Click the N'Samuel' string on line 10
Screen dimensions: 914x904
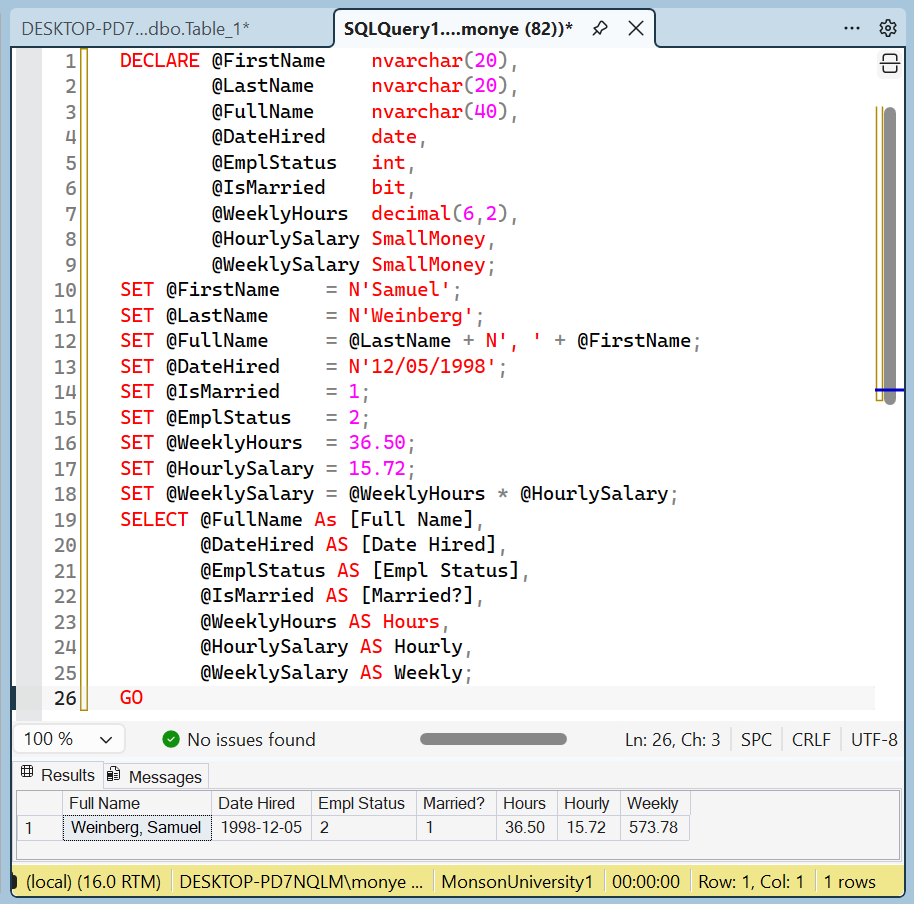pyautogui.click(x=399, y=290)
